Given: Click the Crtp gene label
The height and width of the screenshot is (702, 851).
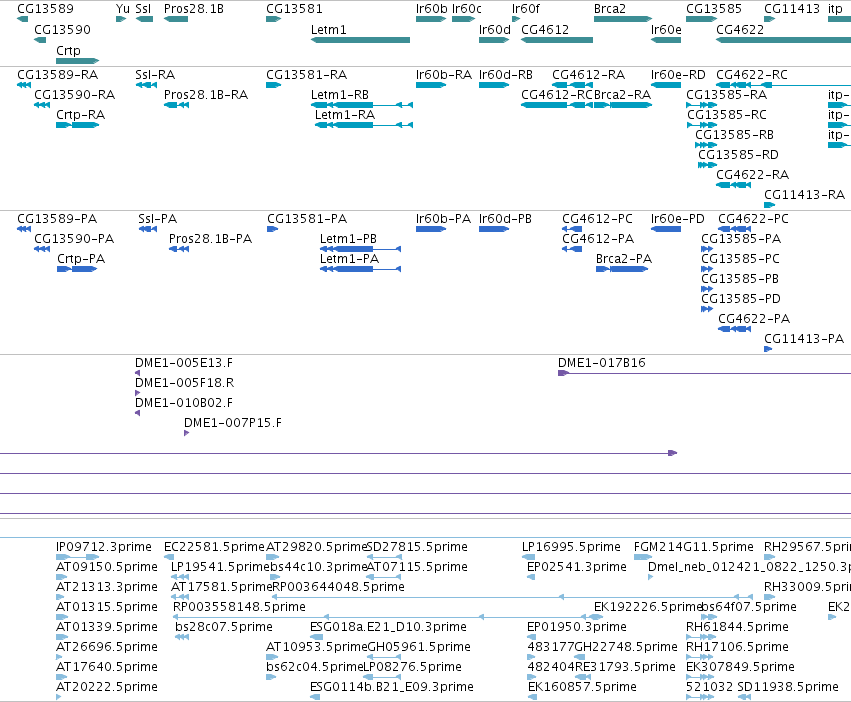Looking at the screenshot, I should coord(68,50).
